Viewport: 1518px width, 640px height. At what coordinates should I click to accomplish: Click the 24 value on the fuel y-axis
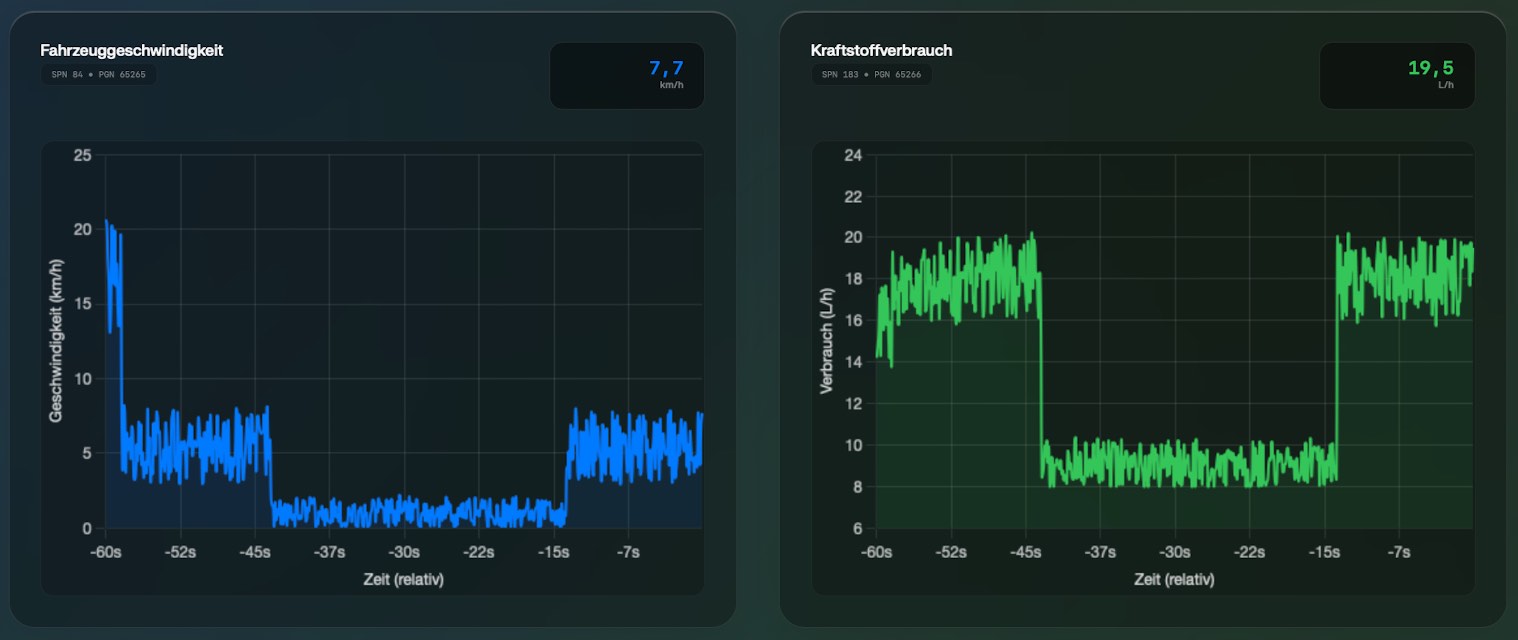tap(853, 155)
